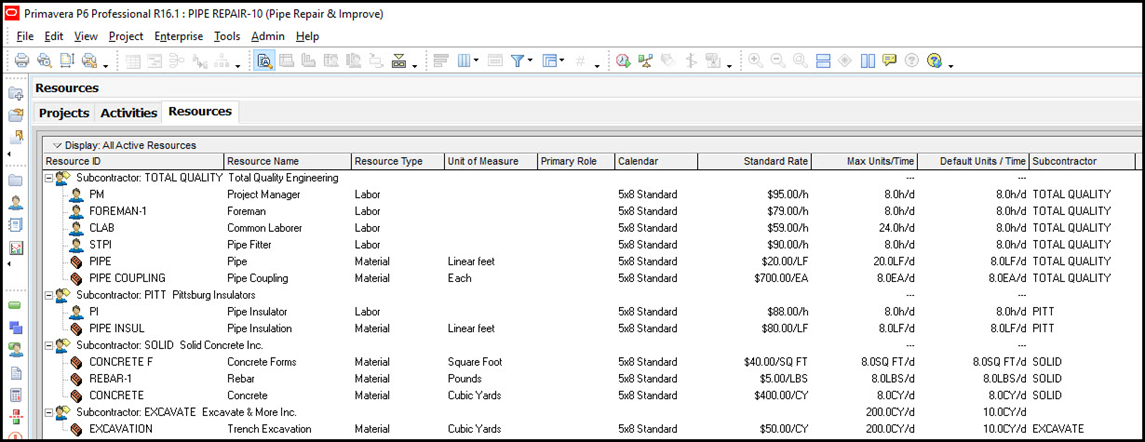Screen dimensions: 1145x442
Task: Switch to the Projects tab
Action: (64, 113)
